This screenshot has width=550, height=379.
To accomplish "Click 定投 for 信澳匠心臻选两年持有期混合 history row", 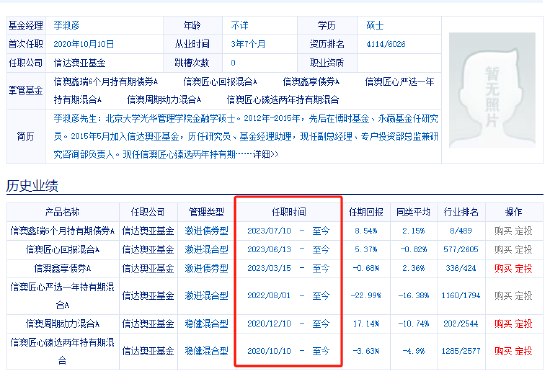I will [x=523, y=351].
